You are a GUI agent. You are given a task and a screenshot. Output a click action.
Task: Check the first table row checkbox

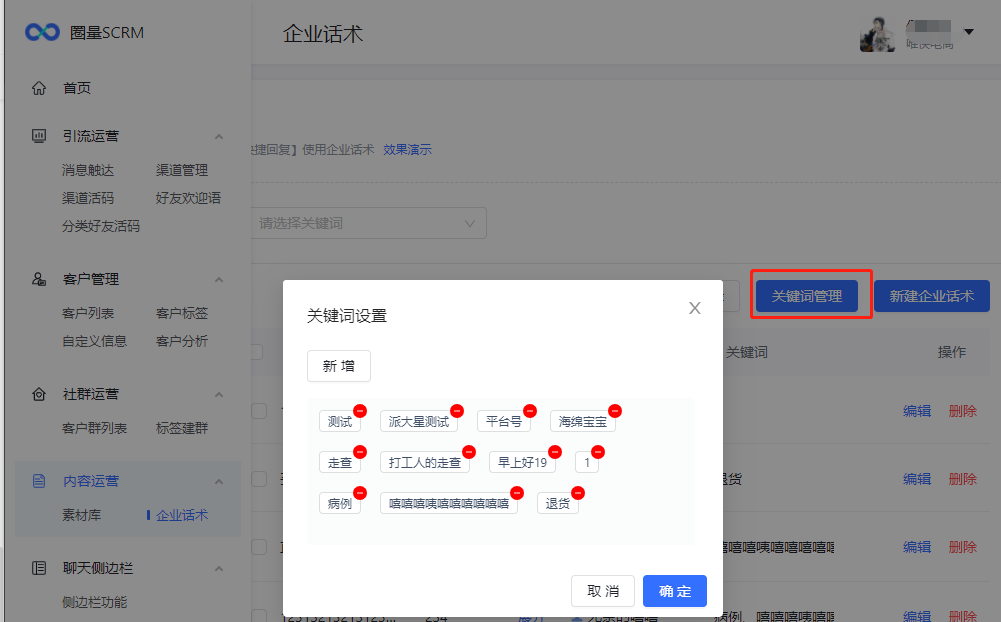click(259, 411)
